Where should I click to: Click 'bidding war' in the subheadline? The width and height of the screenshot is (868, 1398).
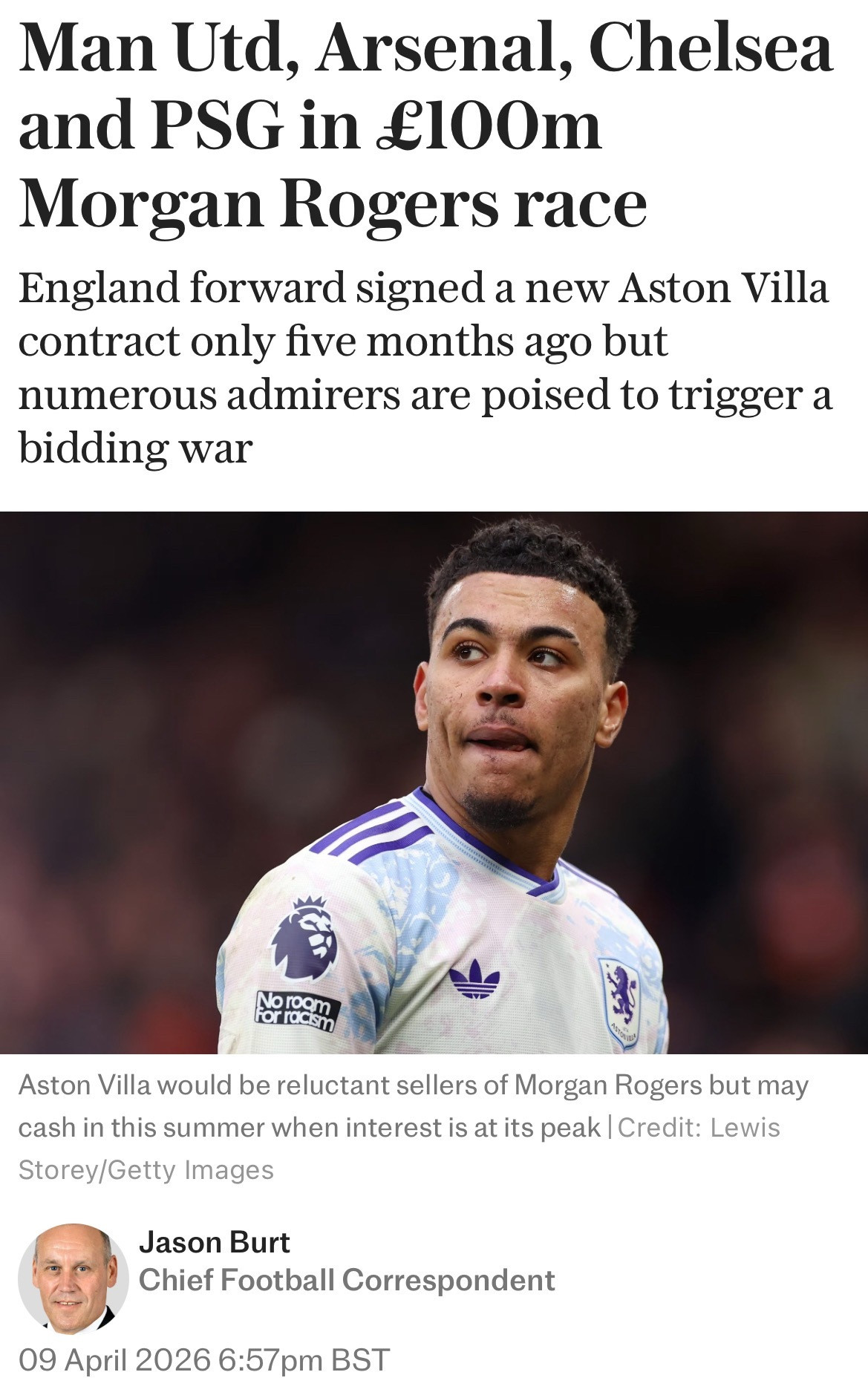135,448
